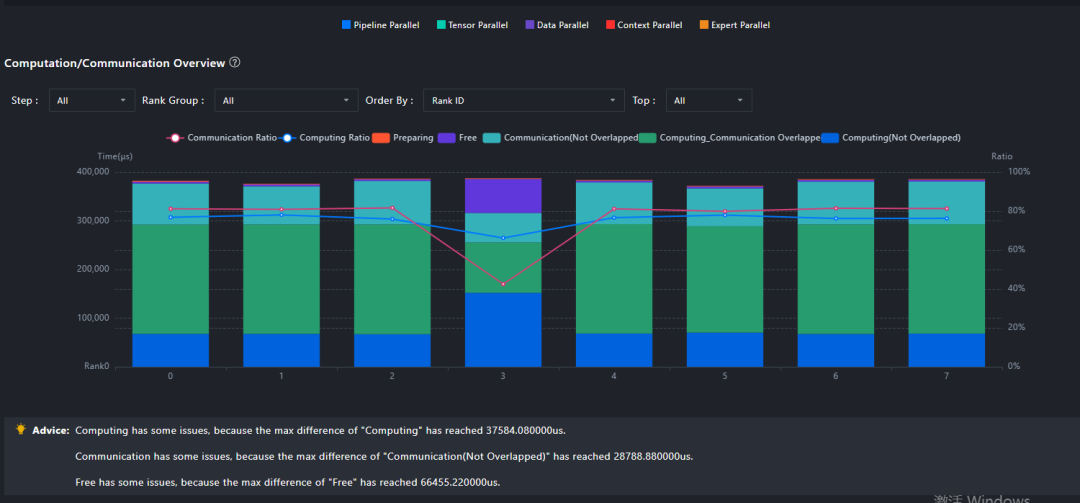Click the x-axis label 6
Screen dimensions: 1080x503
(x=835, y=376)
